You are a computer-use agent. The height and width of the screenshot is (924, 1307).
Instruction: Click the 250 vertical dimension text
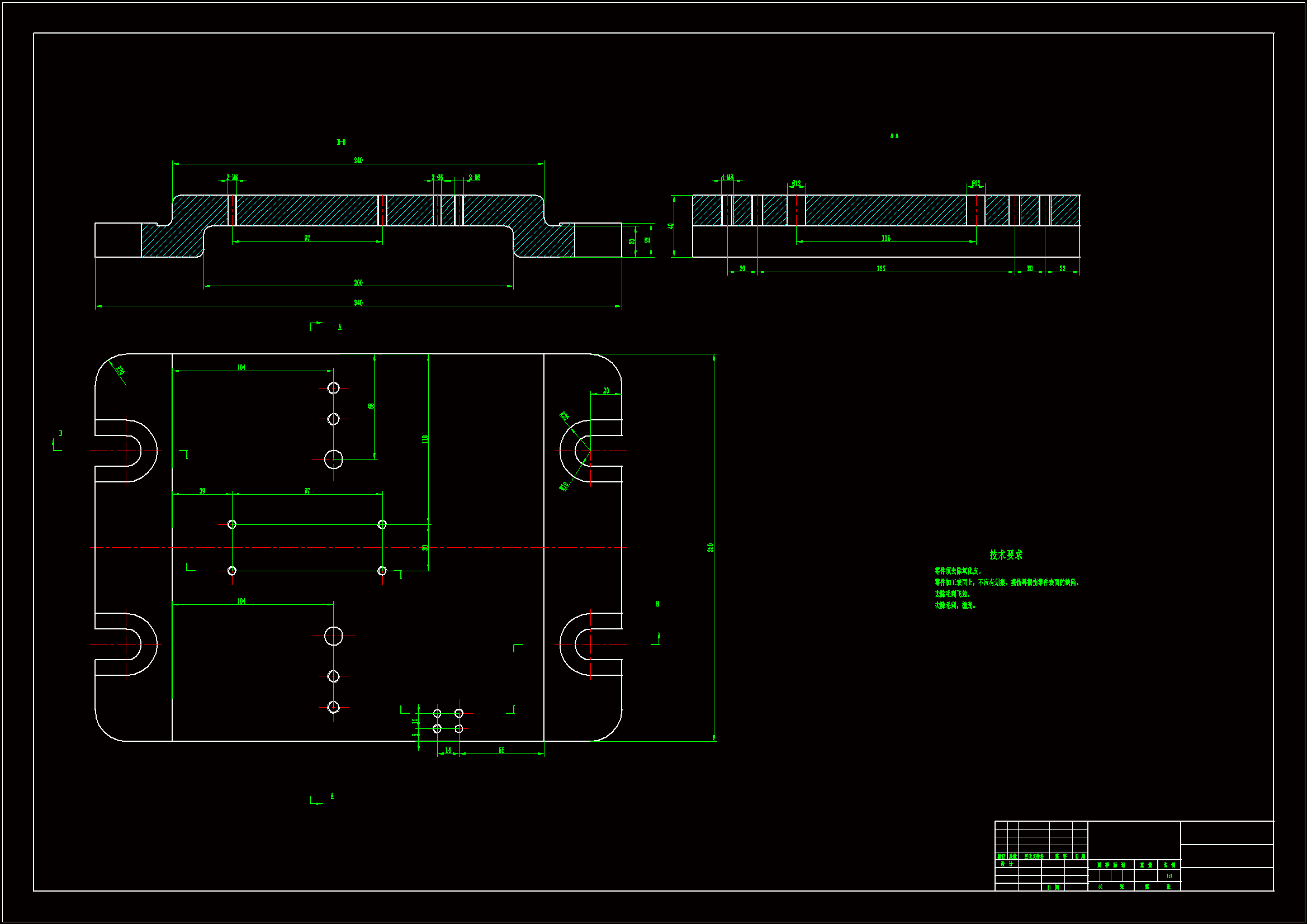[x=711, y=547]
